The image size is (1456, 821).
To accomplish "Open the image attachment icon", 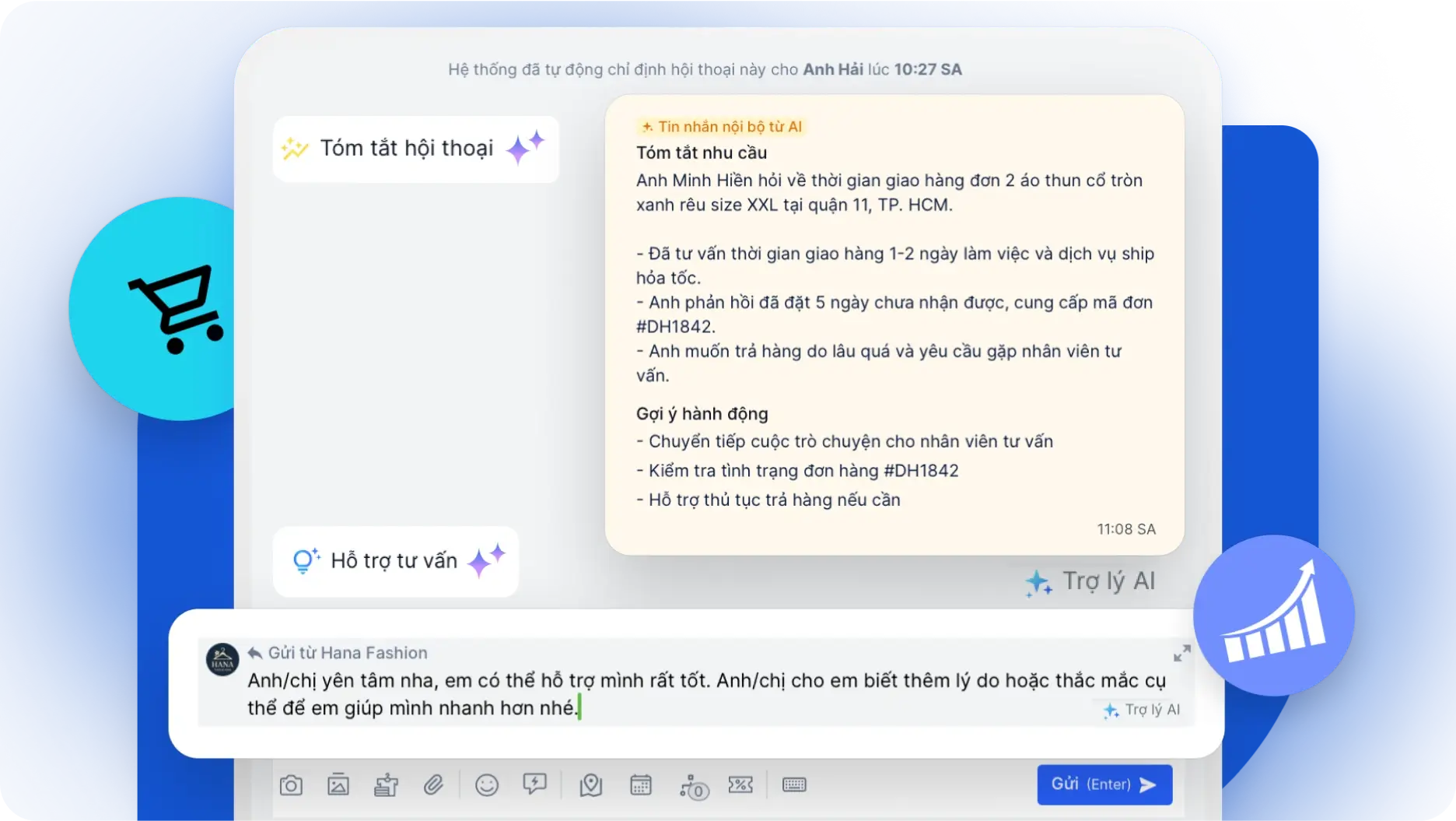I will (x=339, y=785).
